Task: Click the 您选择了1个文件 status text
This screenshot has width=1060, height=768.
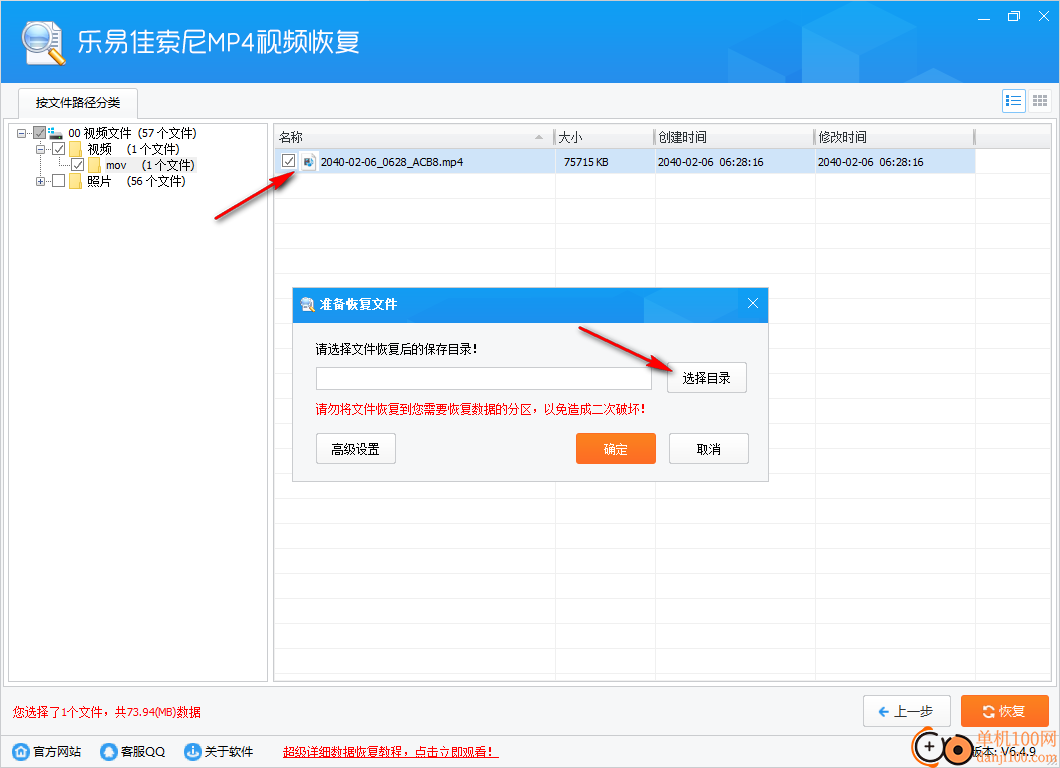Action: coord(107,712)
